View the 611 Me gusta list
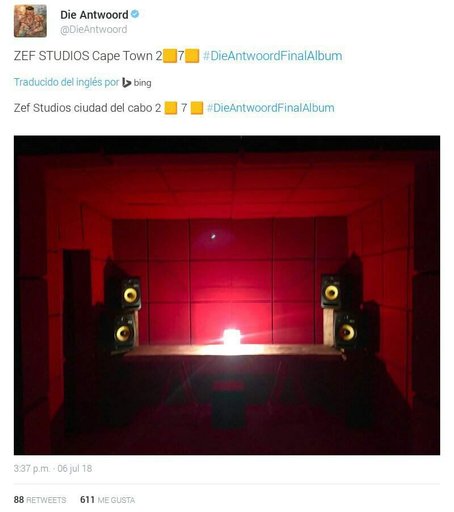The image size is (454, 512). coord(108,500)
